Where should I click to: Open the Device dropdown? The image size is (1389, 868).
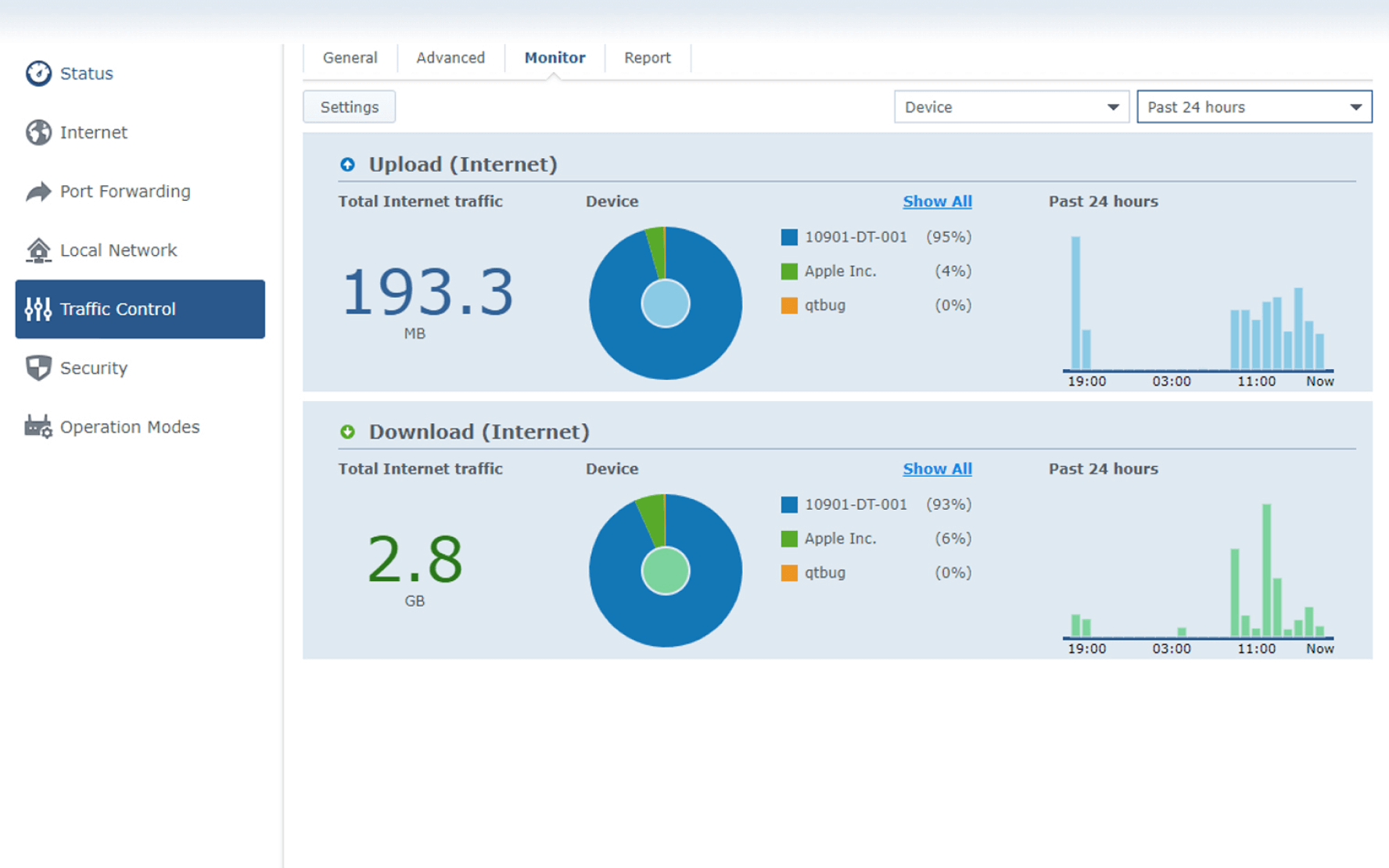click(x=1010, y=107)
